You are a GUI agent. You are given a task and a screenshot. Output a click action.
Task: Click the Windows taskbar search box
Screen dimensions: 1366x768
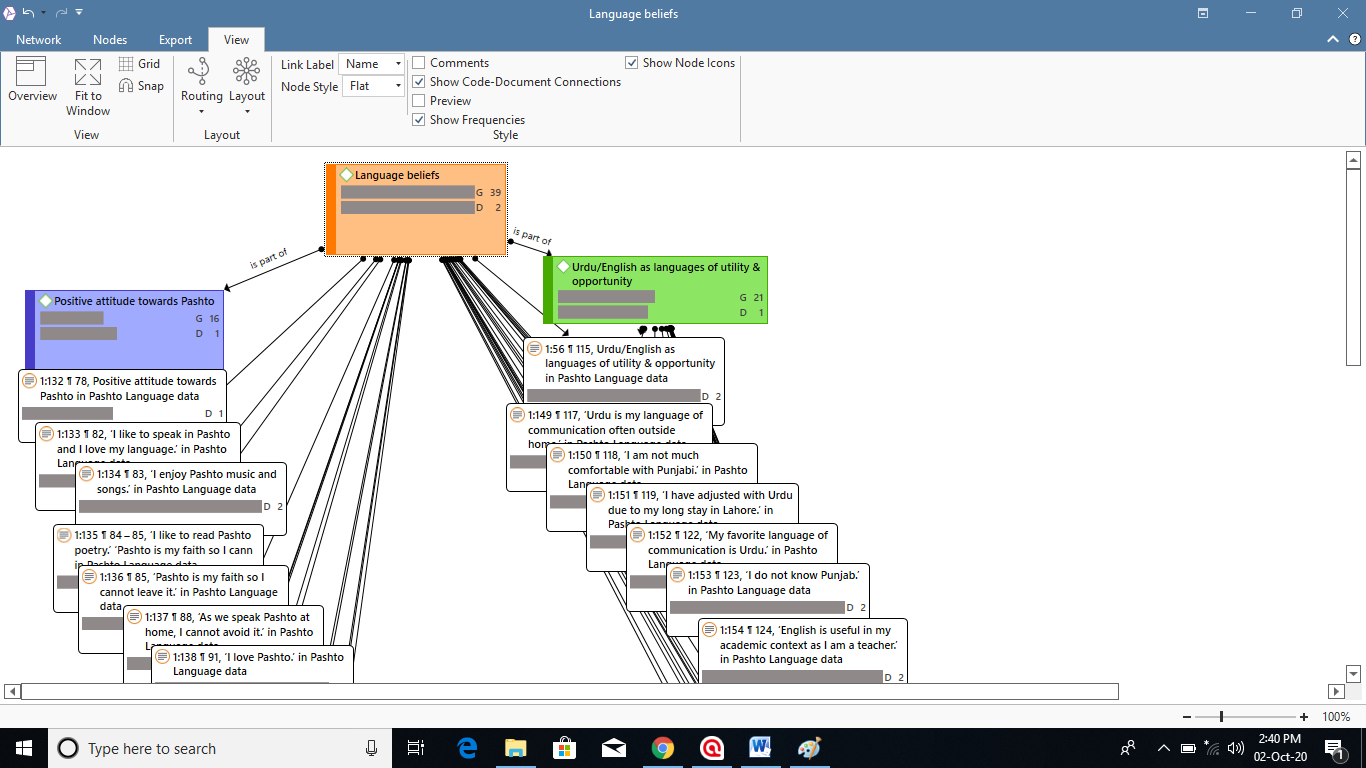pos(219,748)
